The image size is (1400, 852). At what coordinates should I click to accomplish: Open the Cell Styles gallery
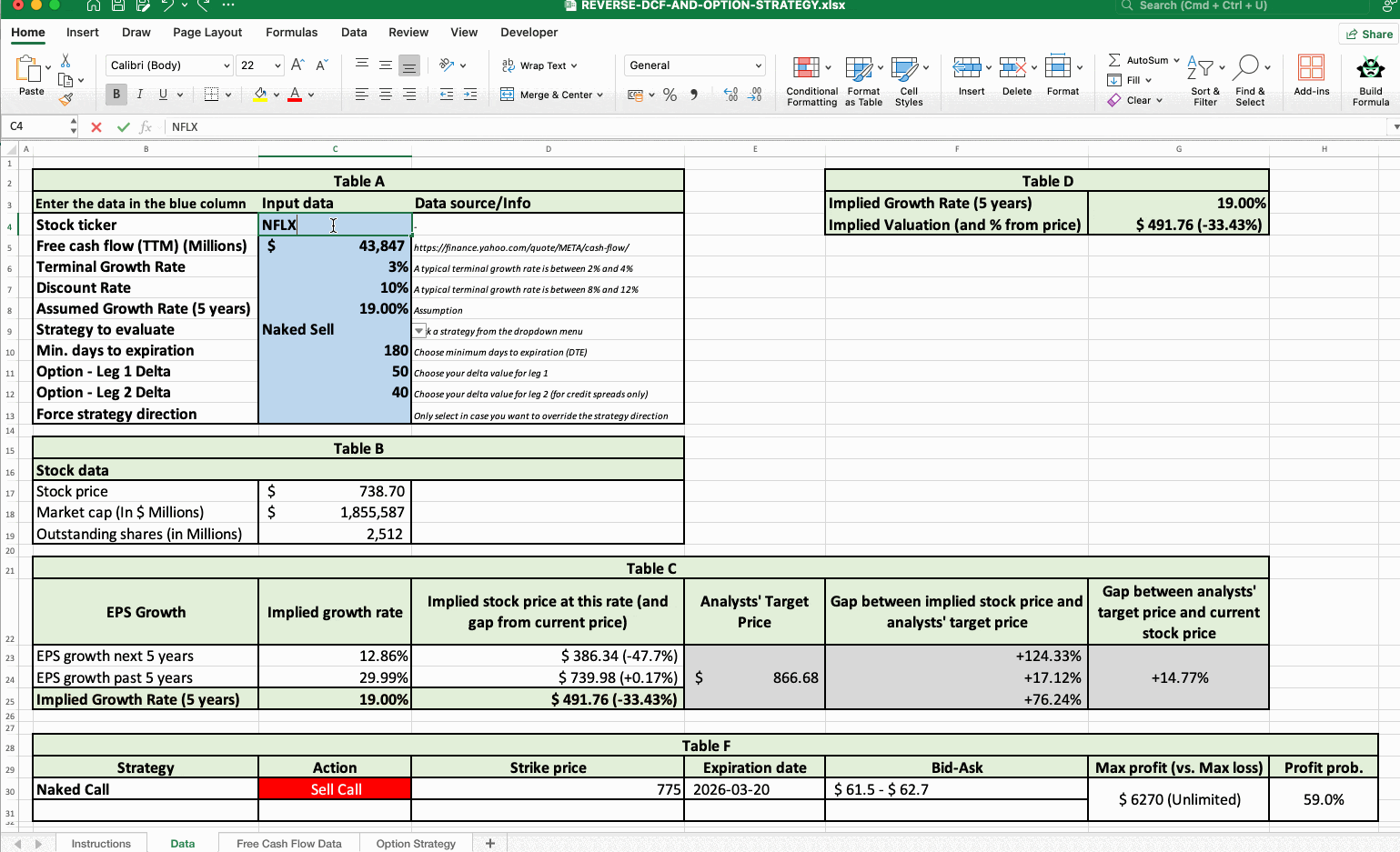(x=909, y=80)
